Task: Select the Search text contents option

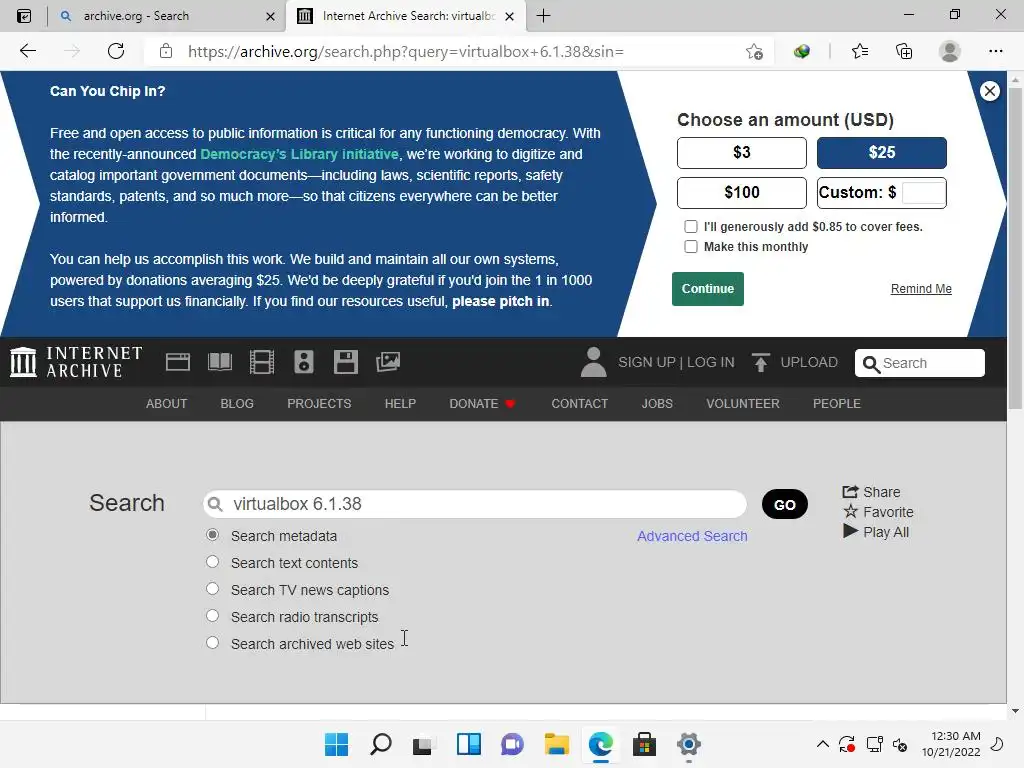Action: [x=212, y=562]
